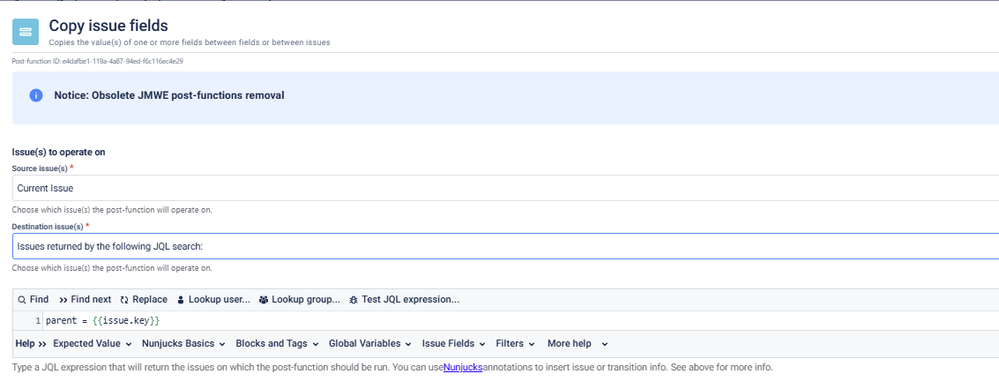Expand the Blocks and Tags help menu
This screenshot has height=382, width=999.
[277, 344]
